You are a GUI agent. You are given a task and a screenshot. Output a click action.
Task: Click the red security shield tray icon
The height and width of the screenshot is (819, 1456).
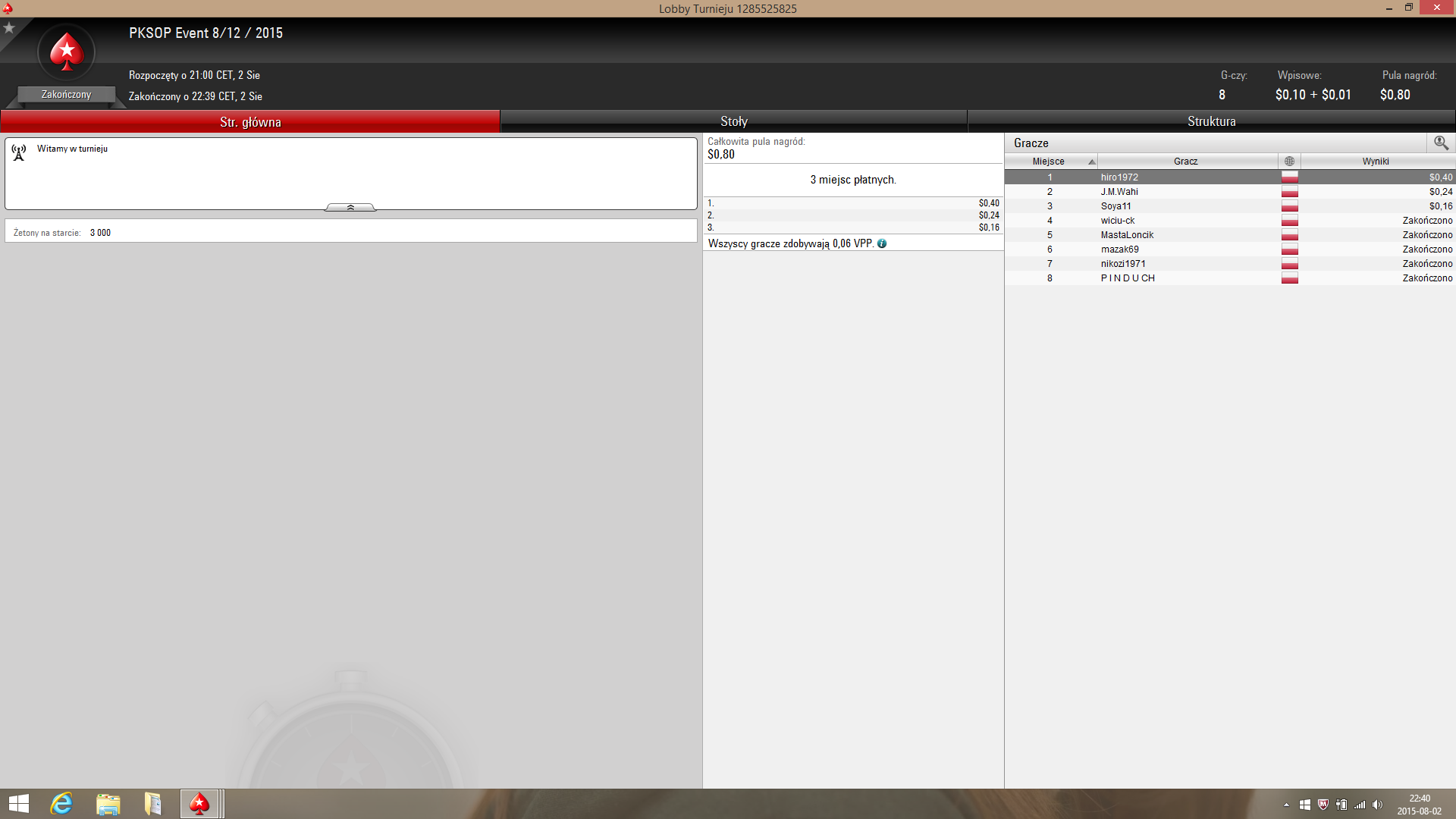(x=1323, y=805)
